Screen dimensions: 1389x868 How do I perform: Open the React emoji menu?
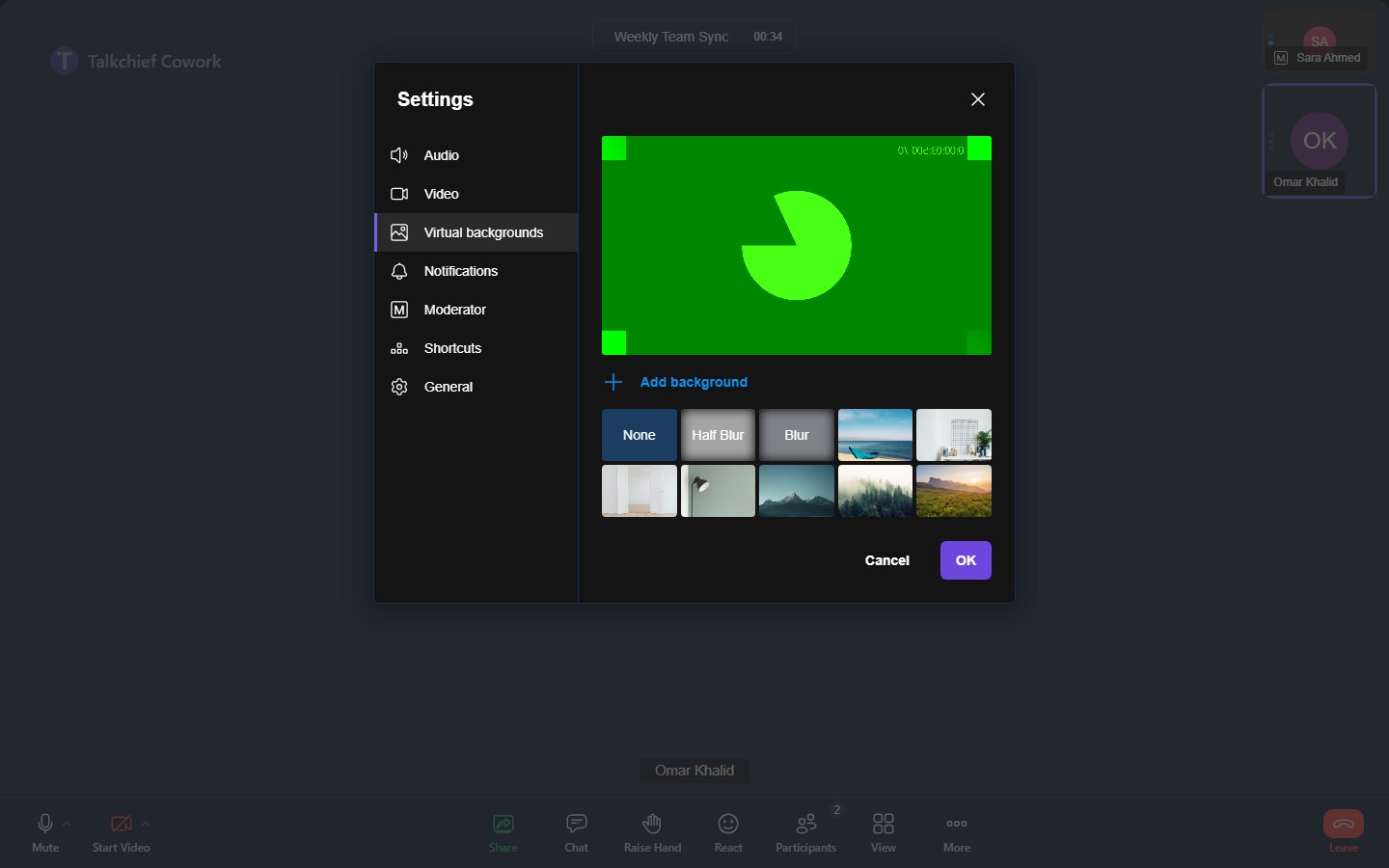[728, 832]
